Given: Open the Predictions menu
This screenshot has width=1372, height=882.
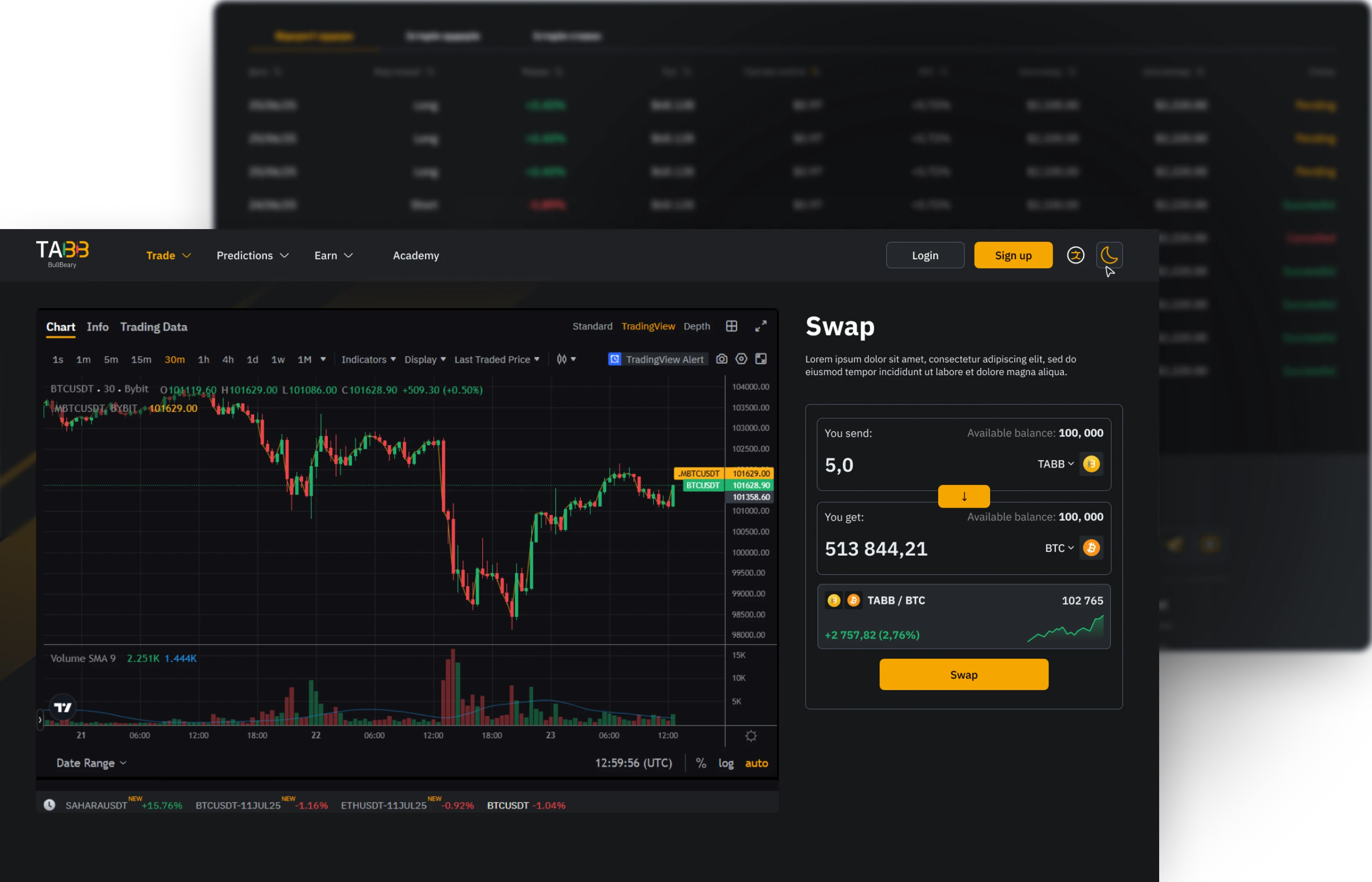Looking at the screenshot, I should tap(252, 255).
